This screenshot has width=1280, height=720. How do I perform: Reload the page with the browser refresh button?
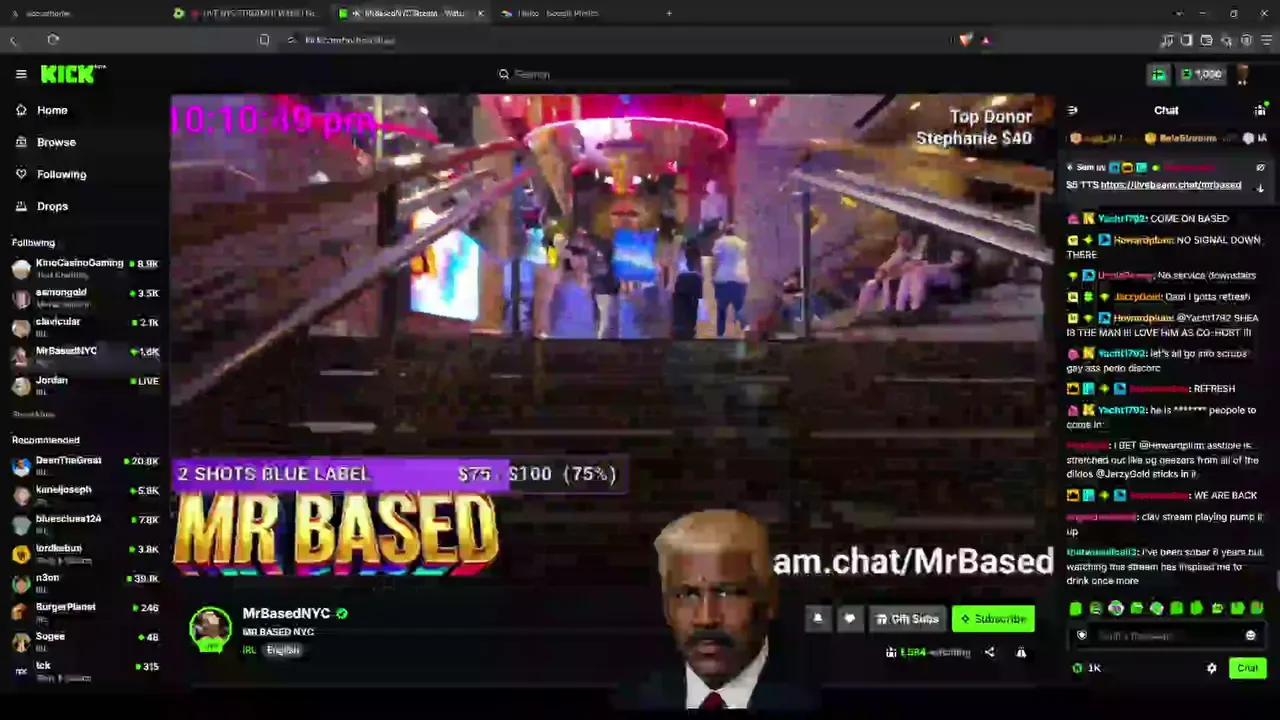point(53,40)
